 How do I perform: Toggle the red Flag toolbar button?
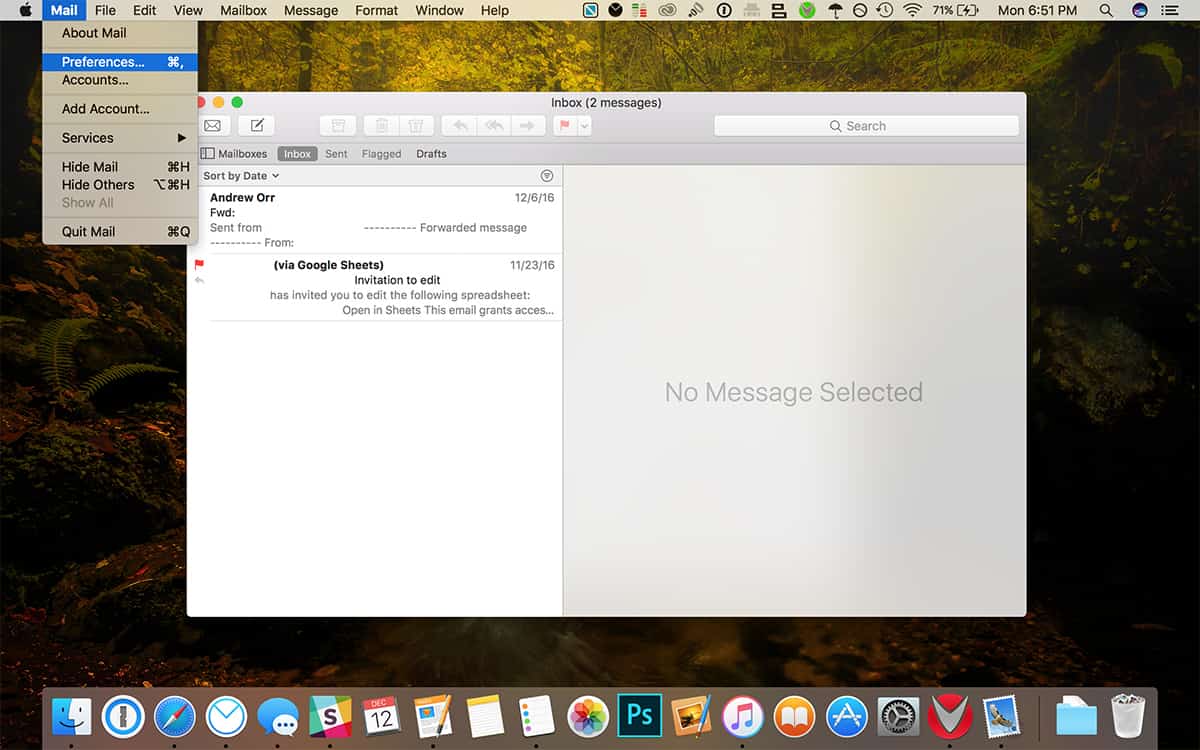coord(565,126)
